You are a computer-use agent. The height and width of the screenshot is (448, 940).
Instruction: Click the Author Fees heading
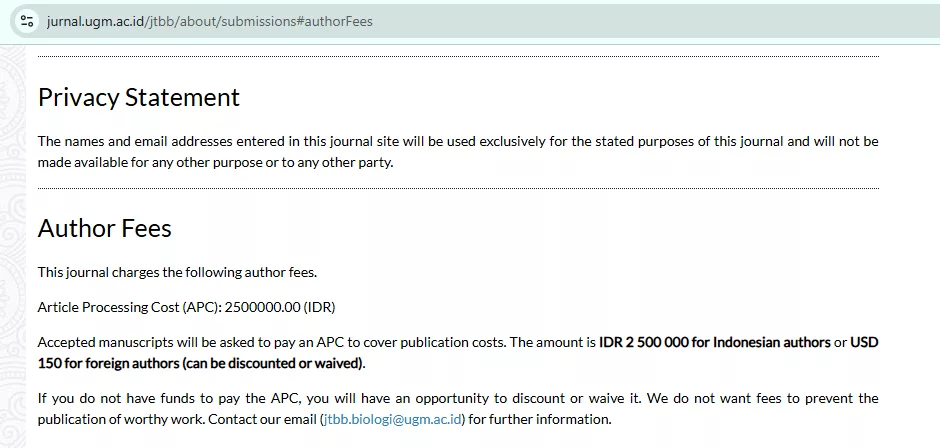point(104,228)
